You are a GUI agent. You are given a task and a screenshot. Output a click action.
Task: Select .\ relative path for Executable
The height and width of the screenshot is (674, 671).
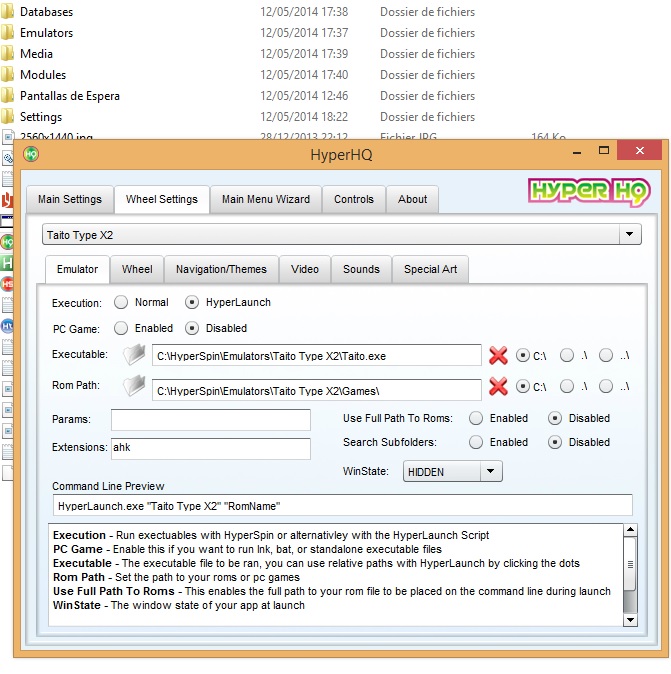tap(567, 355)
